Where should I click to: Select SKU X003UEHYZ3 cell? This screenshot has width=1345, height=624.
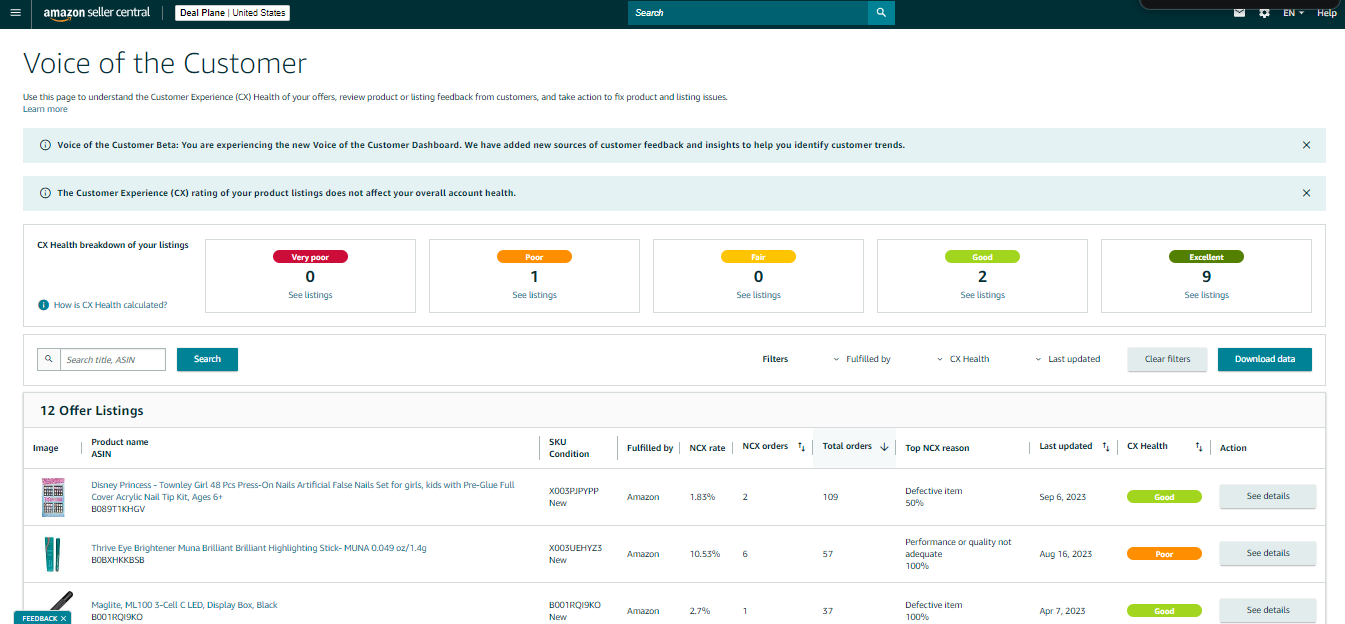click(x=575, y=548)
